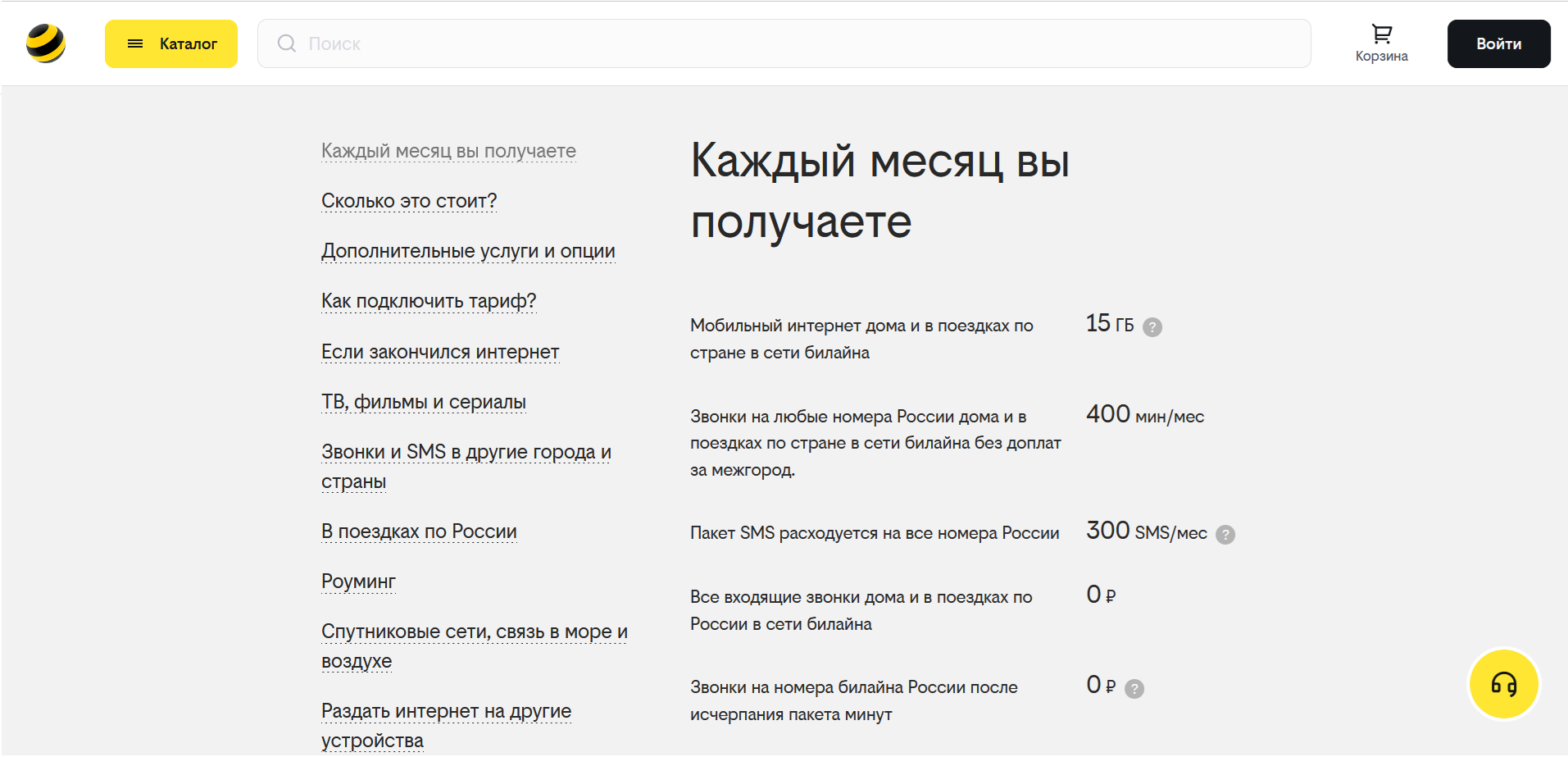Click the help icon next to 300 SMS/мес
Screen dimensions: 1568x757
(1225, 534)
